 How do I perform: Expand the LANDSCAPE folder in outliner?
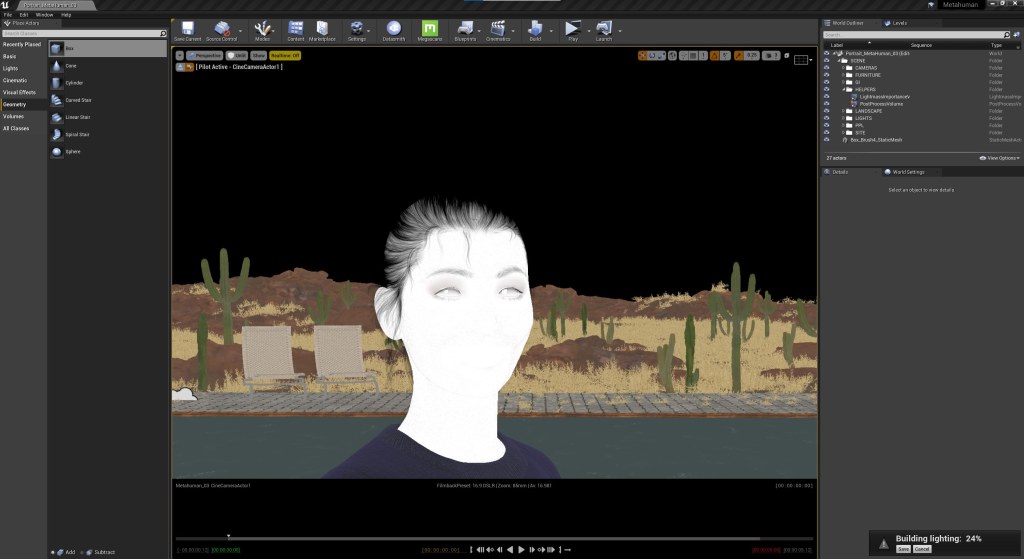(x=842, y=110)
